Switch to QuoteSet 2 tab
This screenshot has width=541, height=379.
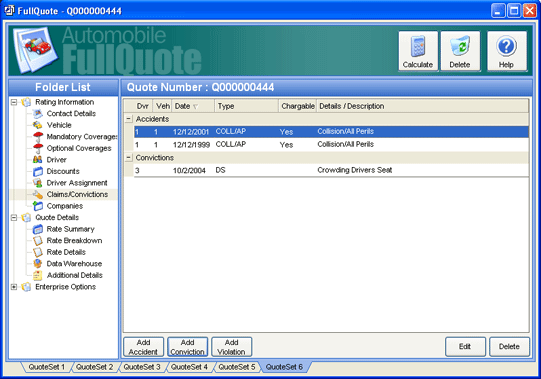tap(95, 367)
